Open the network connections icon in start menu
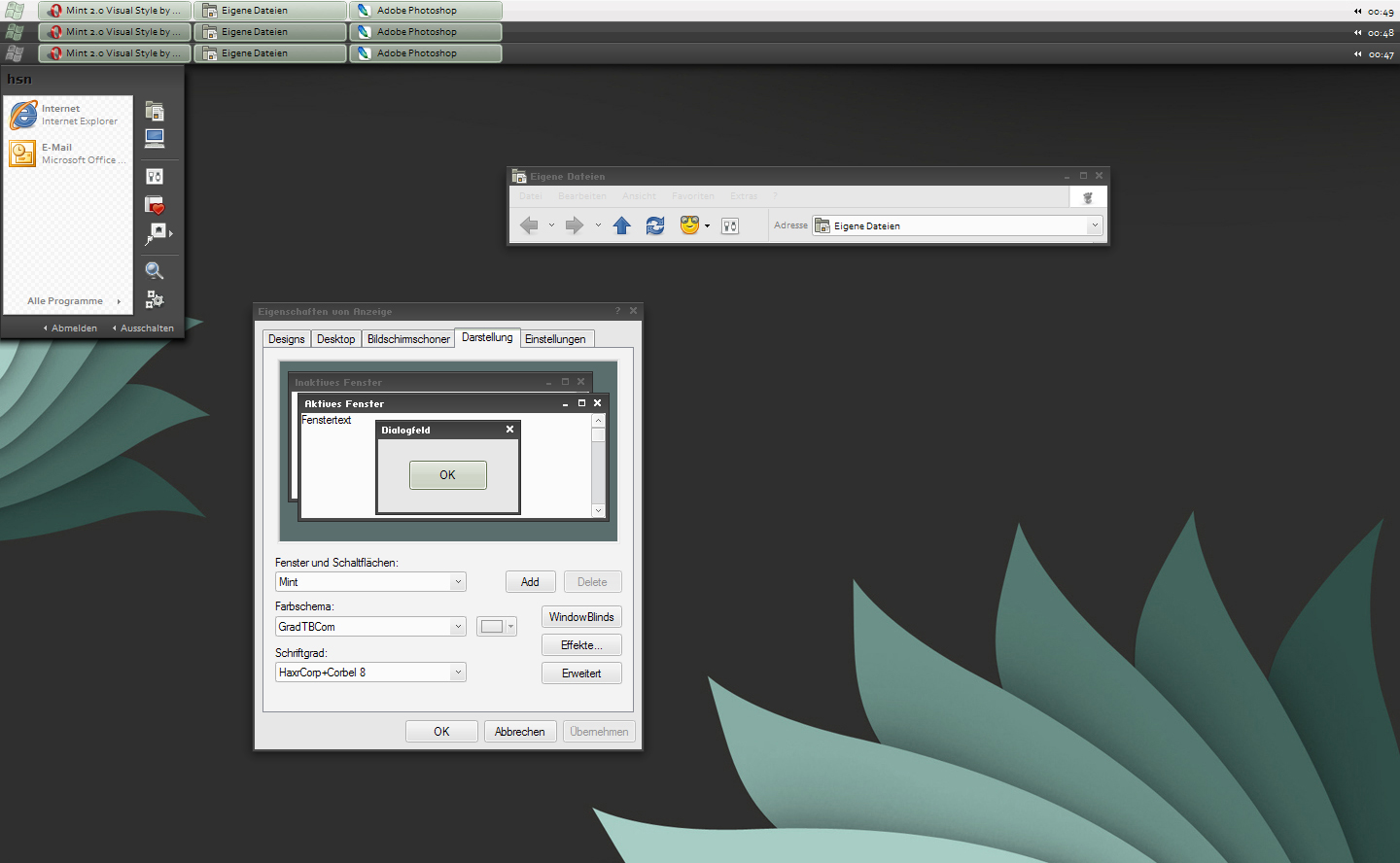The height and width of the screenshot is (863, 1400). [155, 233]
